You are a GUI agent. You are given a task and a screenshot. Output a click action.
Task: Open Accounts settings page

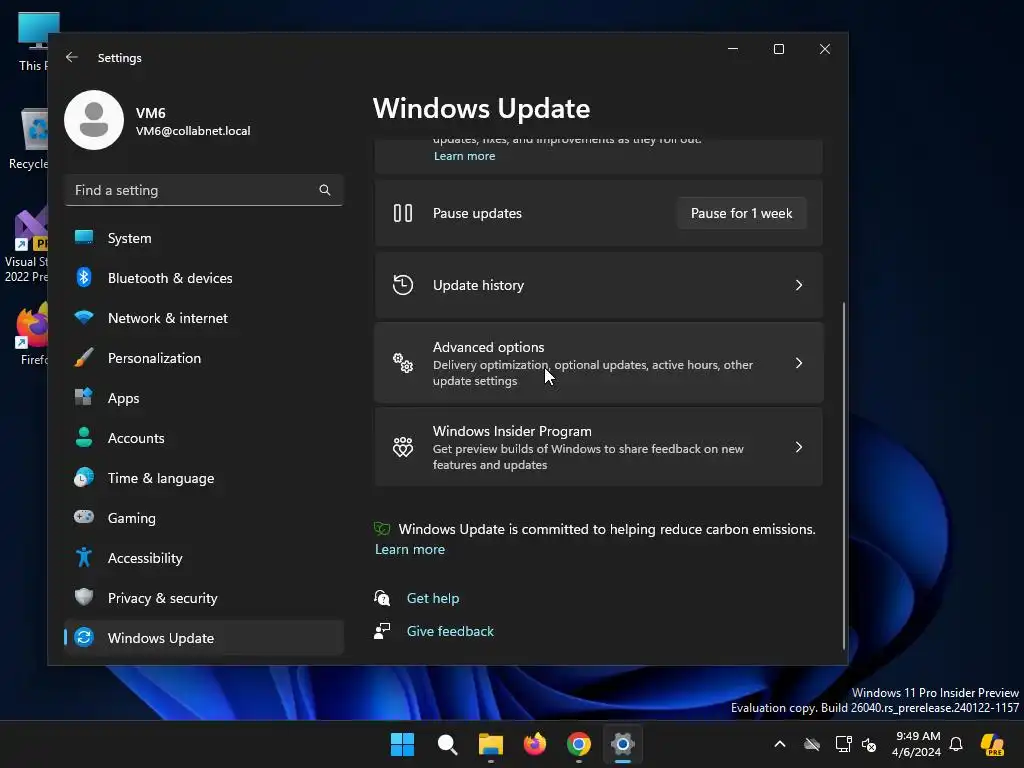(x=204, y=438)
